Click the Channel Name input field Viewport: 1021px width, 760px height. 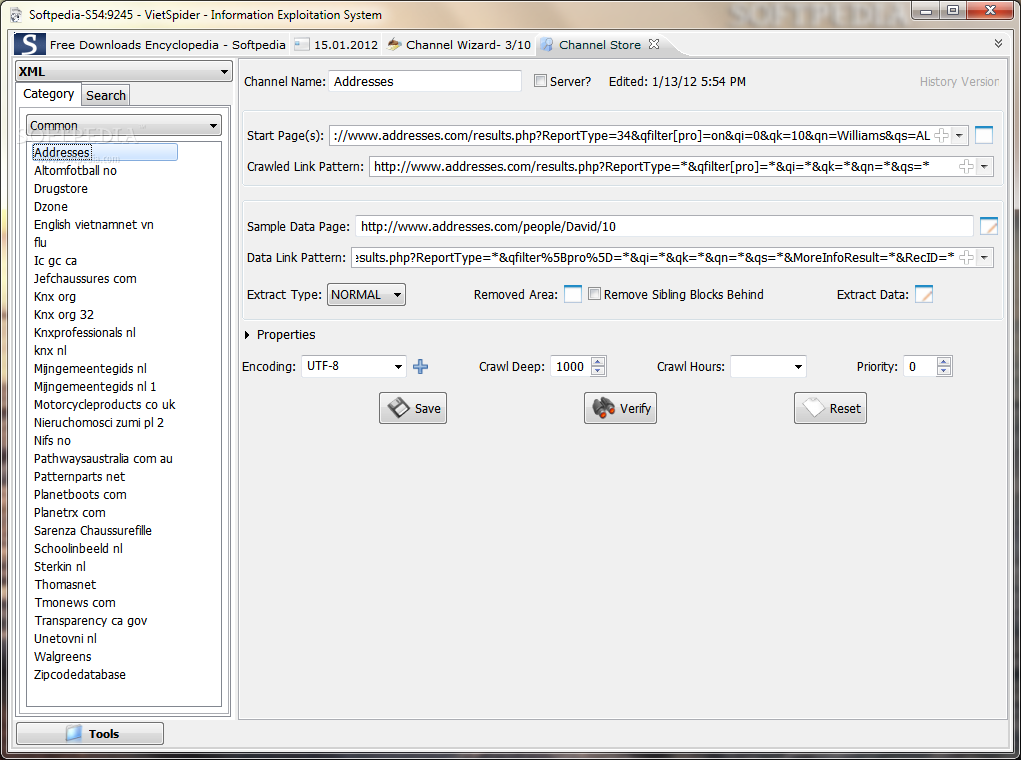[x=425, y=81]
